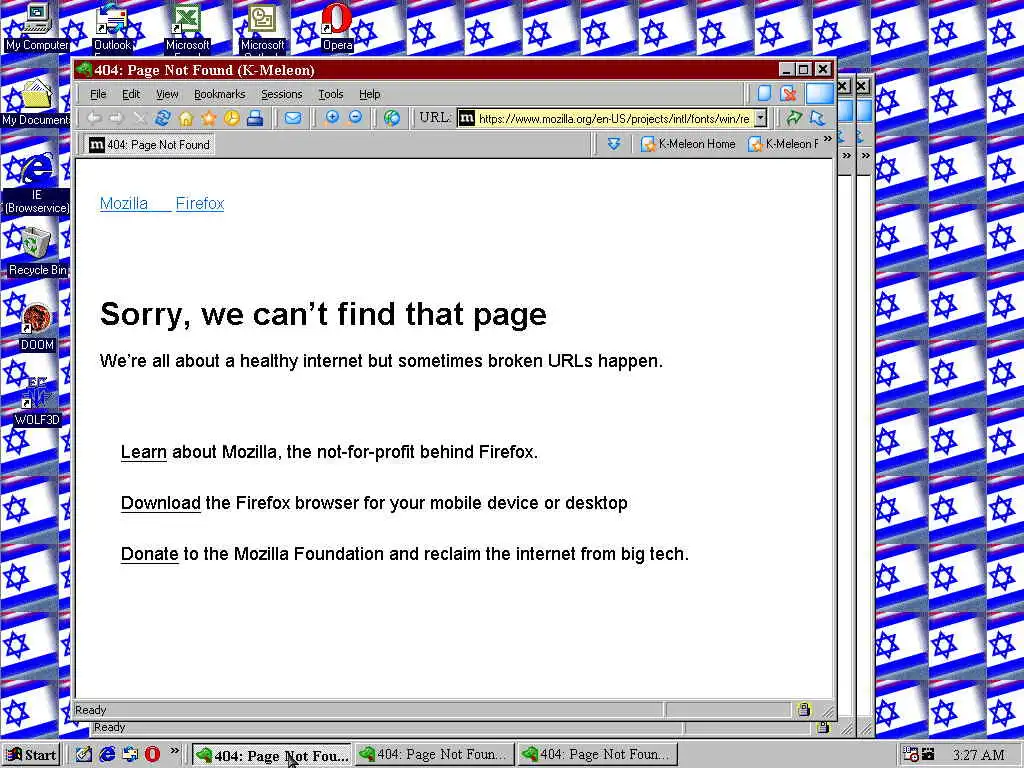The image size is (1024, 768).
Task: Open the K-Meleon Home bookmark button
Action: 688,144
